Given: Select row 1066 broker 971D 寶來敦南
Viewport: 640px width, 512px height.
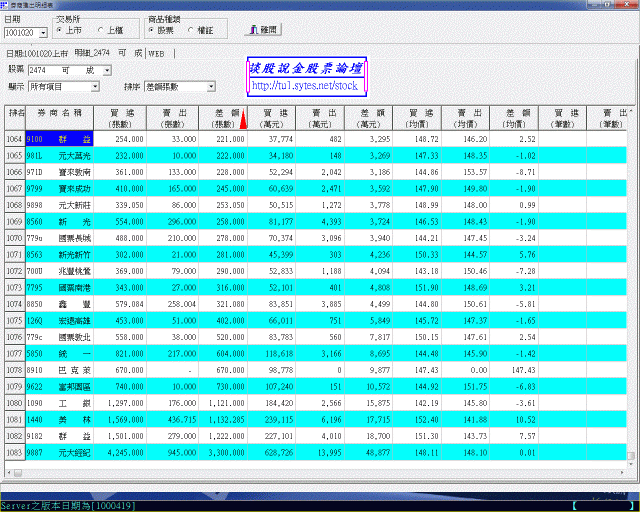Looking at the screenshot, I should click(60, 172).
